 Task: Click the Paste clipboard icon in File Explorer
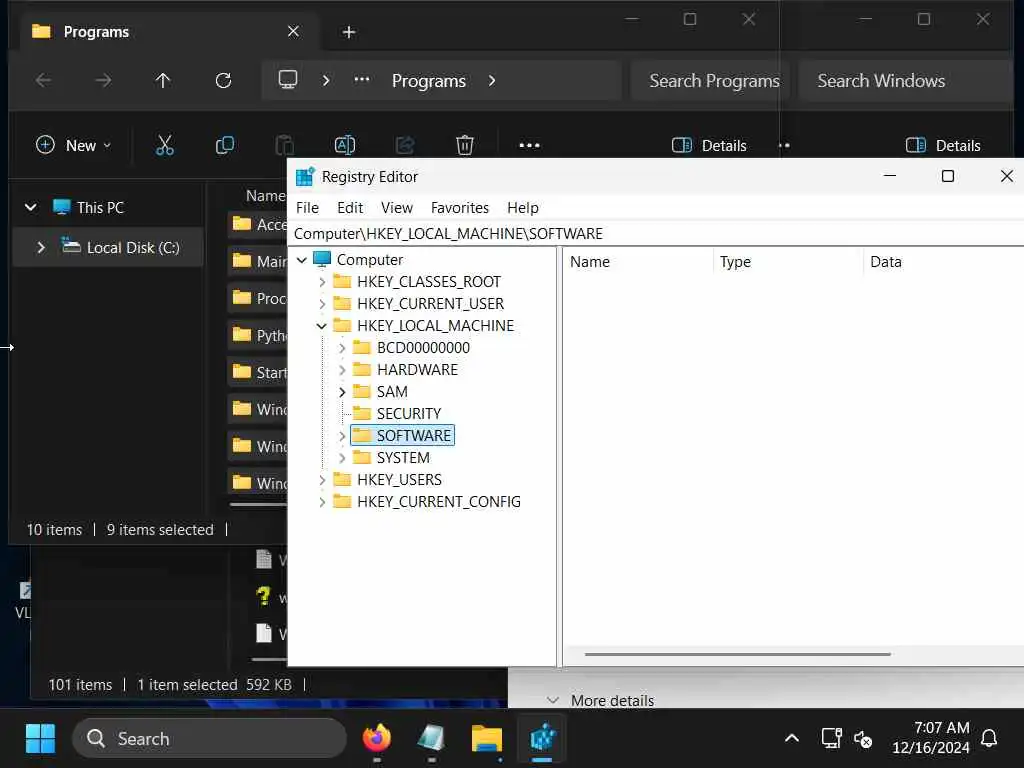[x=285, y=145]
